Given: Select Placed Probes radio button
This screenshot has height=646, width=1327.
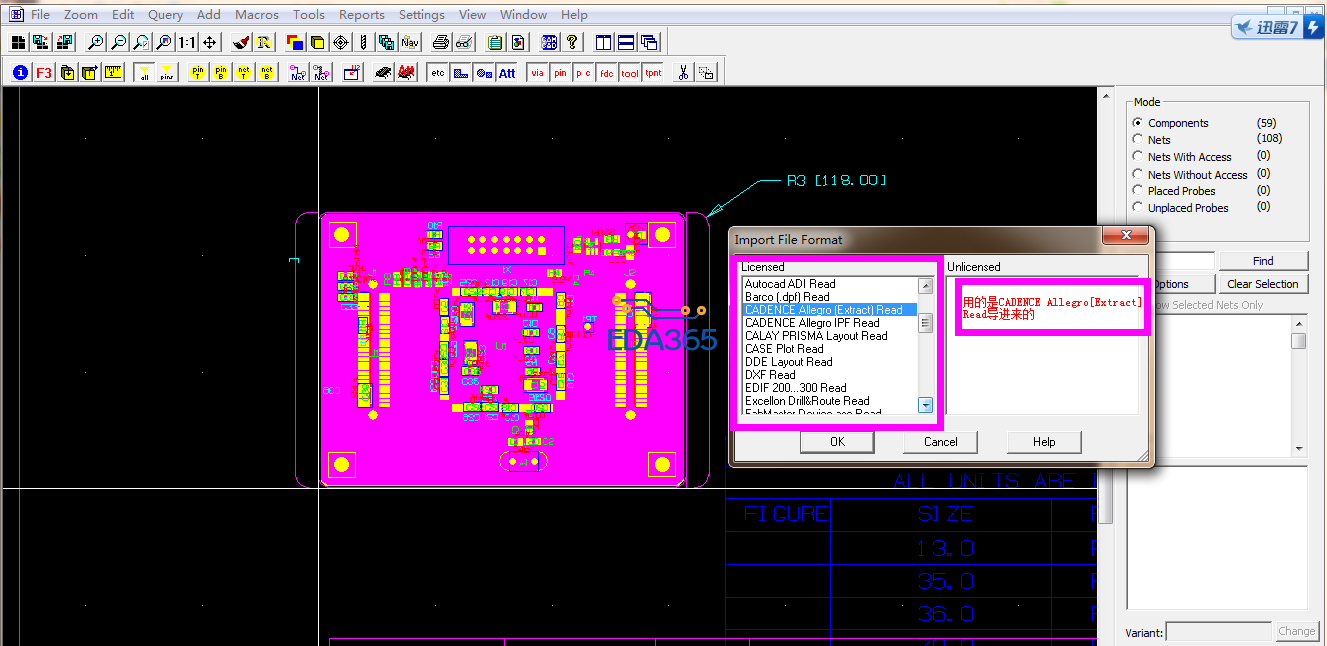Looking at the screenshot, I should 1138,191.
